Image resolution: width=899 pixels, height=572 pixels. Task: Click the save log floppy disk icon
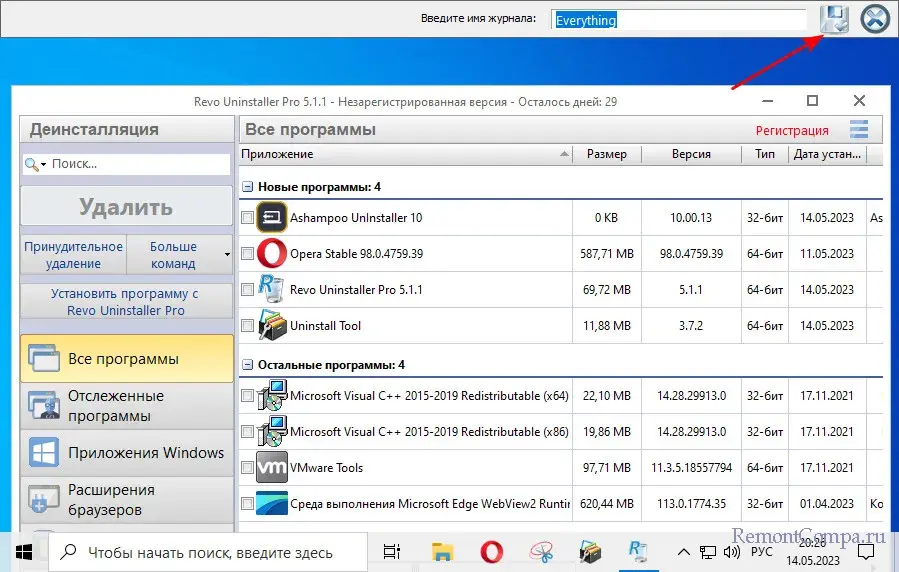click(x=834, y=19)
